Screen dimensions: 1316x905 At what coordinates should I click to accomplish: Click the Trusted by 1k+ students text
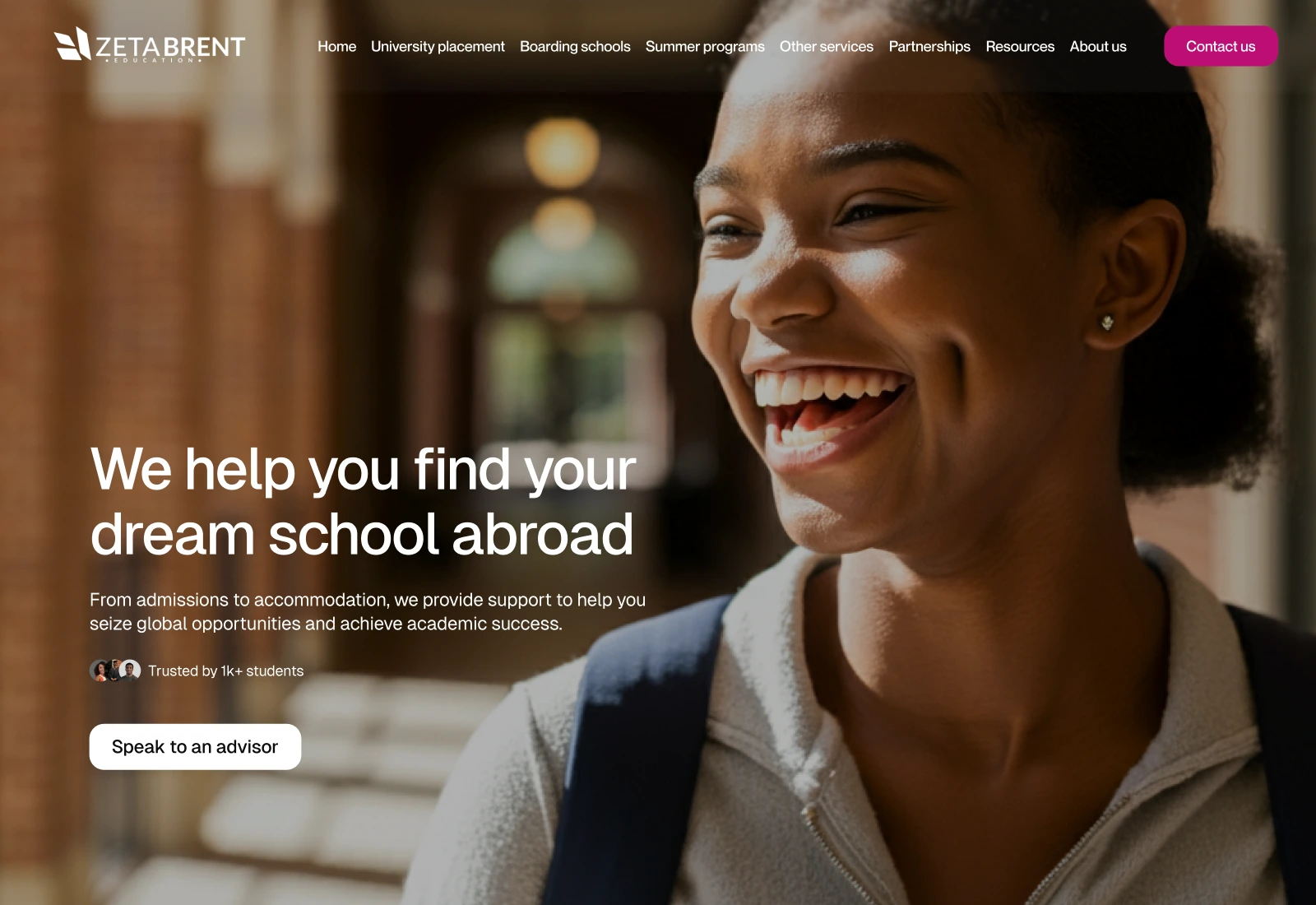pos(226,671)
